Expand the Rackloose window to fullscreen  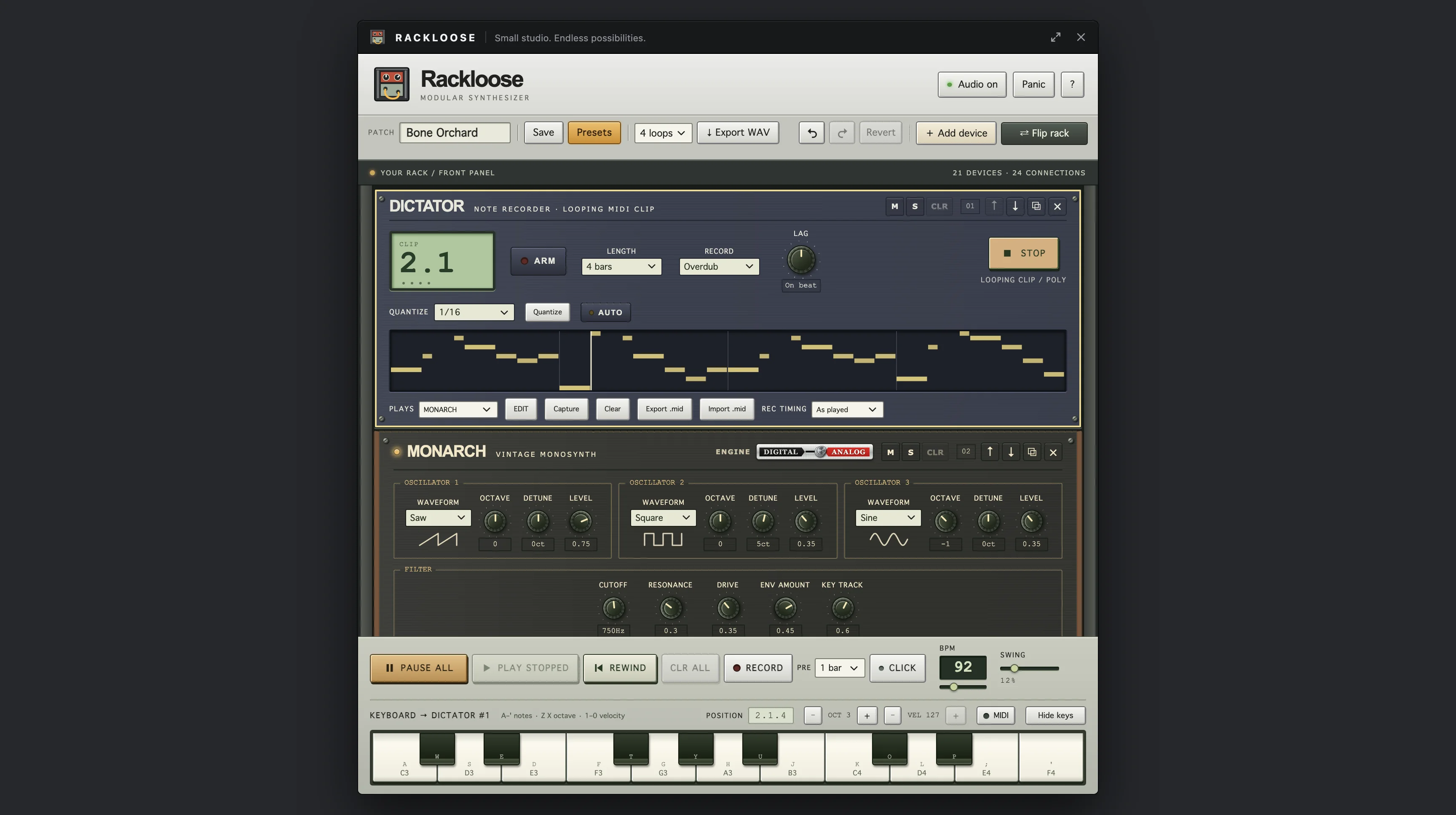(x=1055, y=38)
